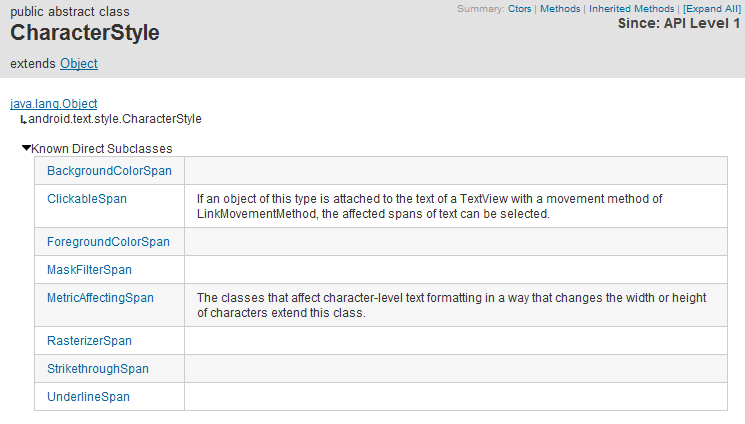Open the ClickableSpan class link
The width and height of the screenshot is (745, 424).
(x=87, y=199)
